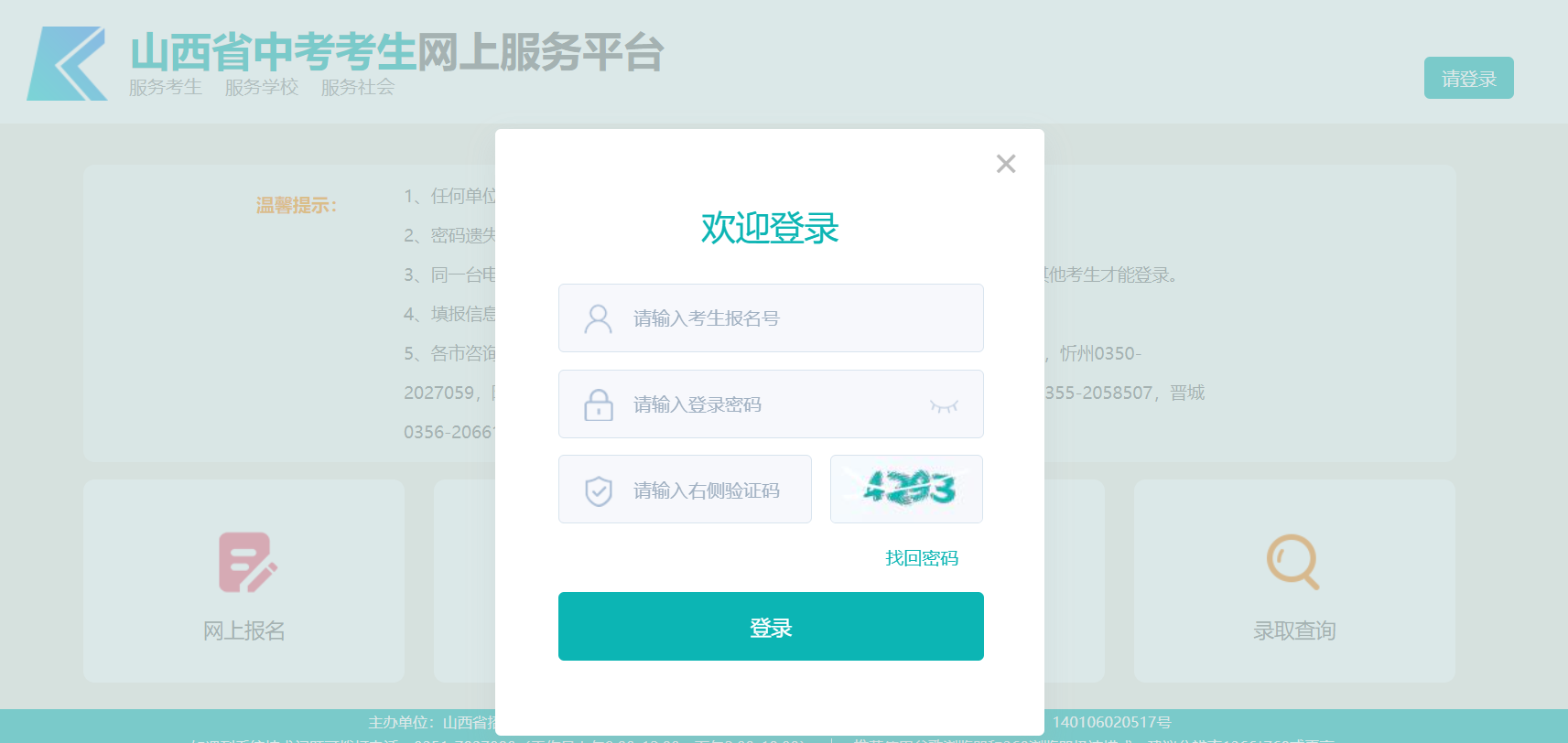The width and height of the screenshot is (1568, 743).
Task: Click the 山西省中考考生网上服务平台 title
Action: [x=396, y=51]
